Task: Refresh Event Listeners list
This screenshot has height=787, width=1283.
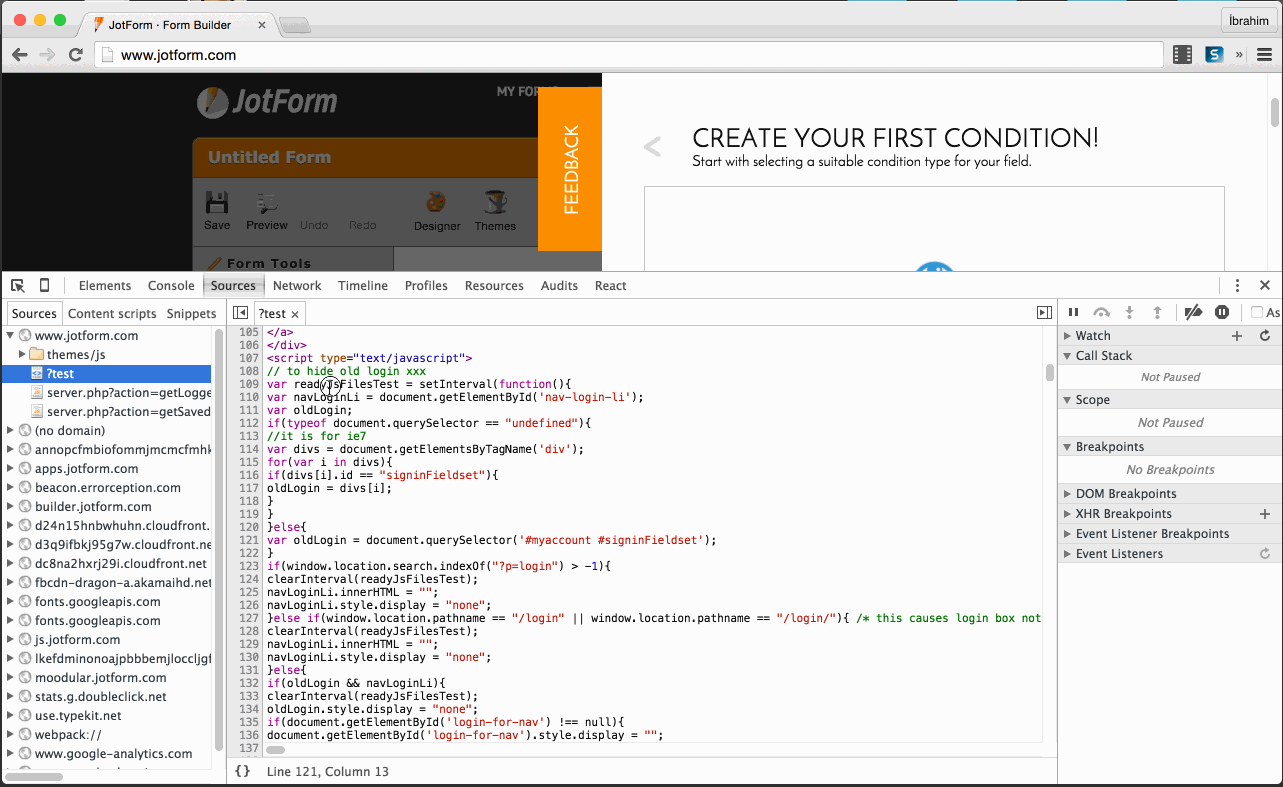Action: pyautogui.click(x=1265, y=554)
